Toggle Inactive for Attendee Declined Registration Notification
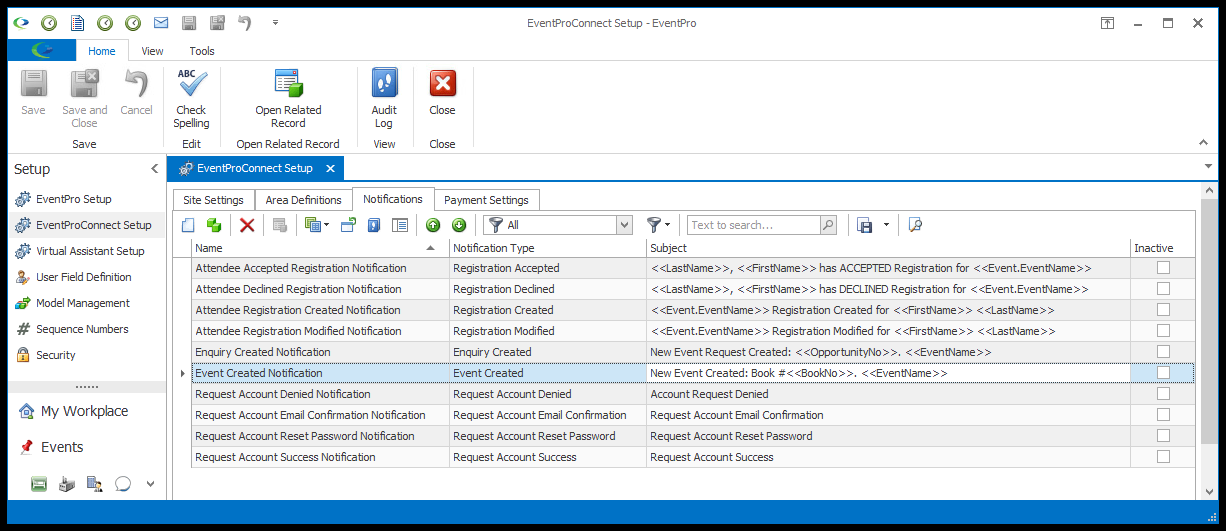Viewport: 1226px width, 531px height. [1163, 289]
